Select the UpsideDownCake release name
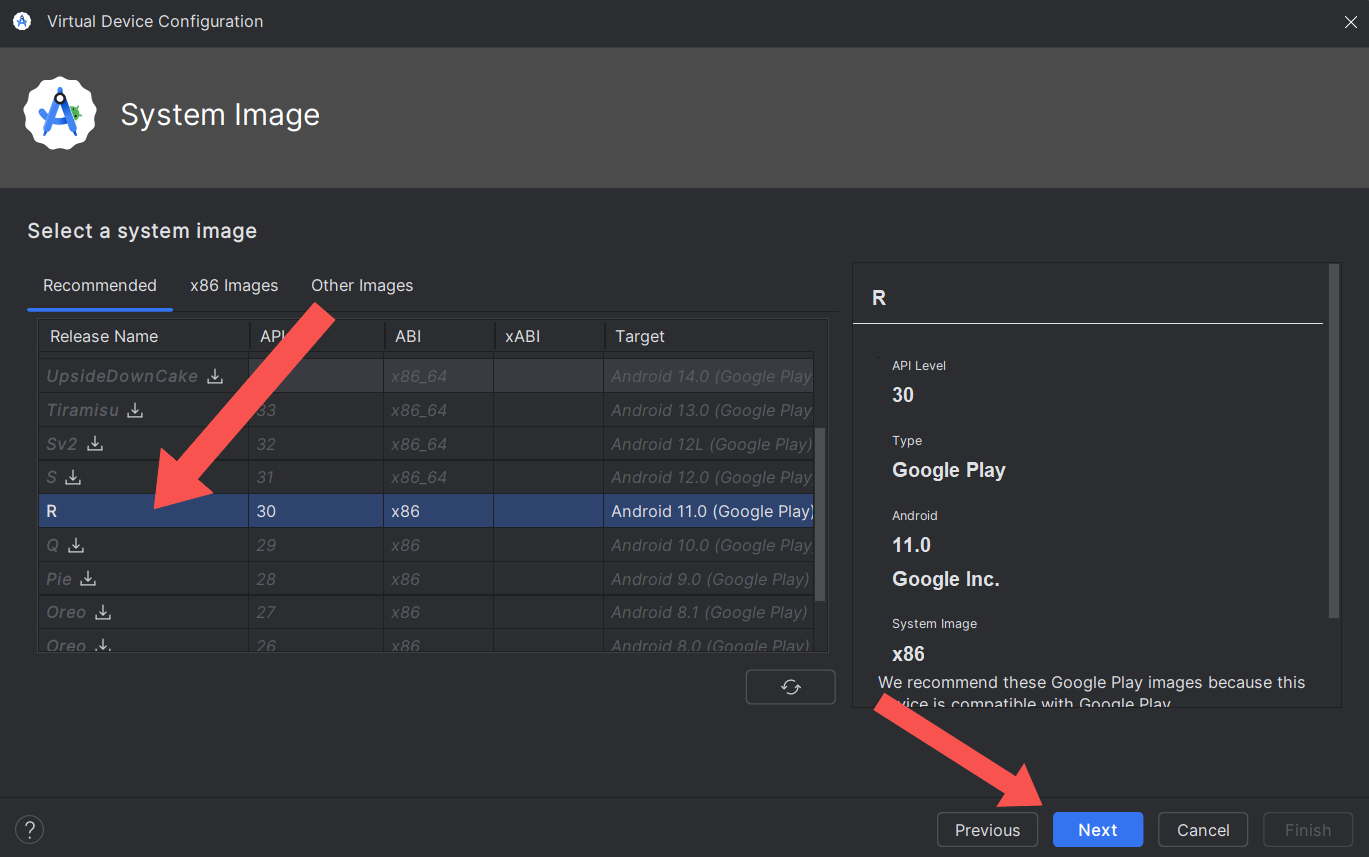This screenshot has height=857, width=1369. pos(122,377)
